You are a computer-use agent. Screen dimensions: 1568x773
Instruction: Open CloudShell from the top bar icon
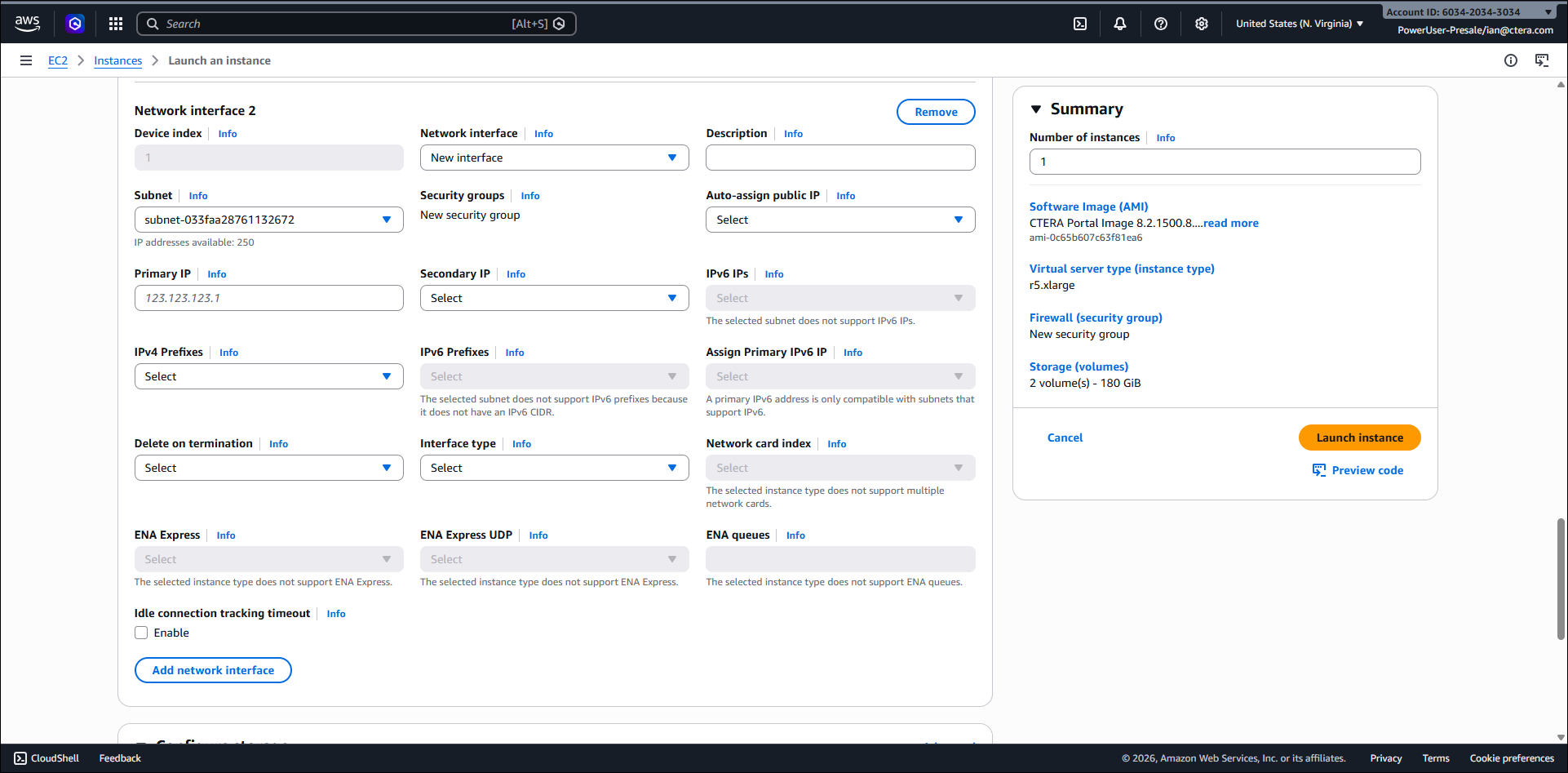click(x=1079, y=24)
